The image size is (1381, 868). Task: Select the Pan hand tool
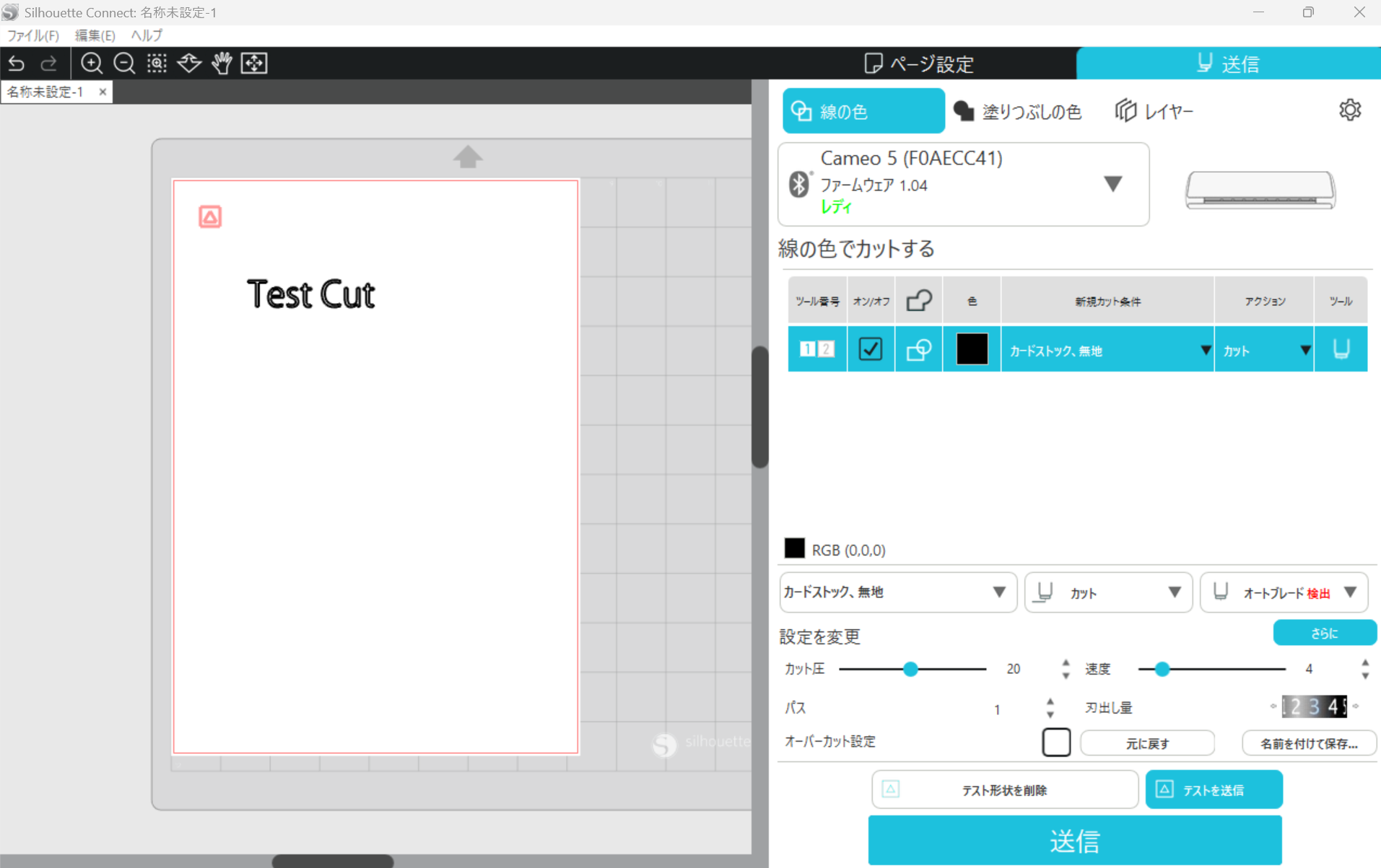coord(222,63)
